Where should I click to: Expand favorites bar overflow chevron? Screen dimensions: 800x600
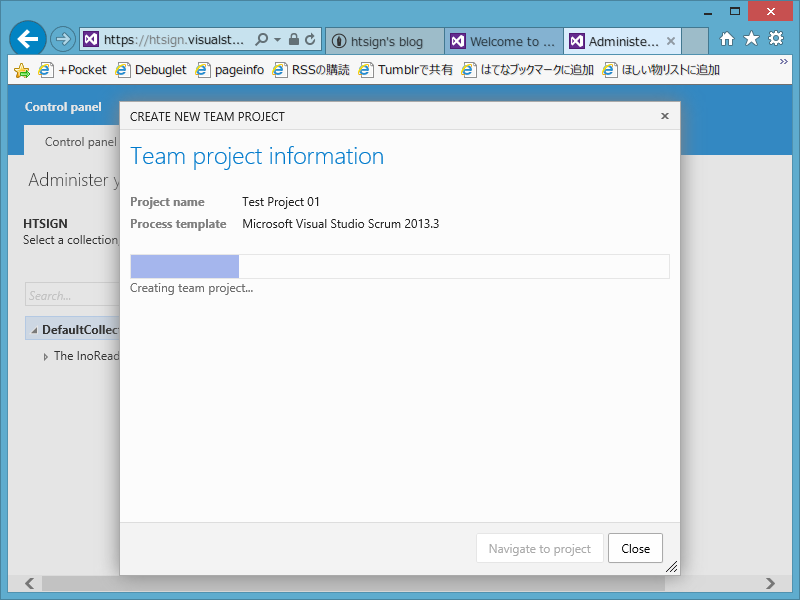point(784,62)
